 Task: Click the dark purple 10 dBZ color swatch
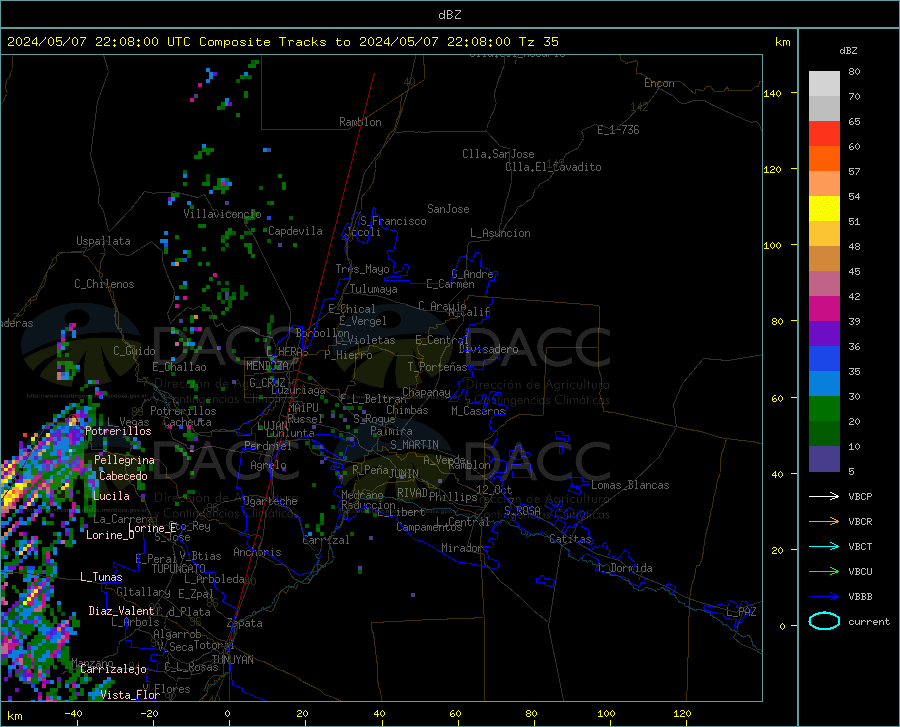[824, 459]
